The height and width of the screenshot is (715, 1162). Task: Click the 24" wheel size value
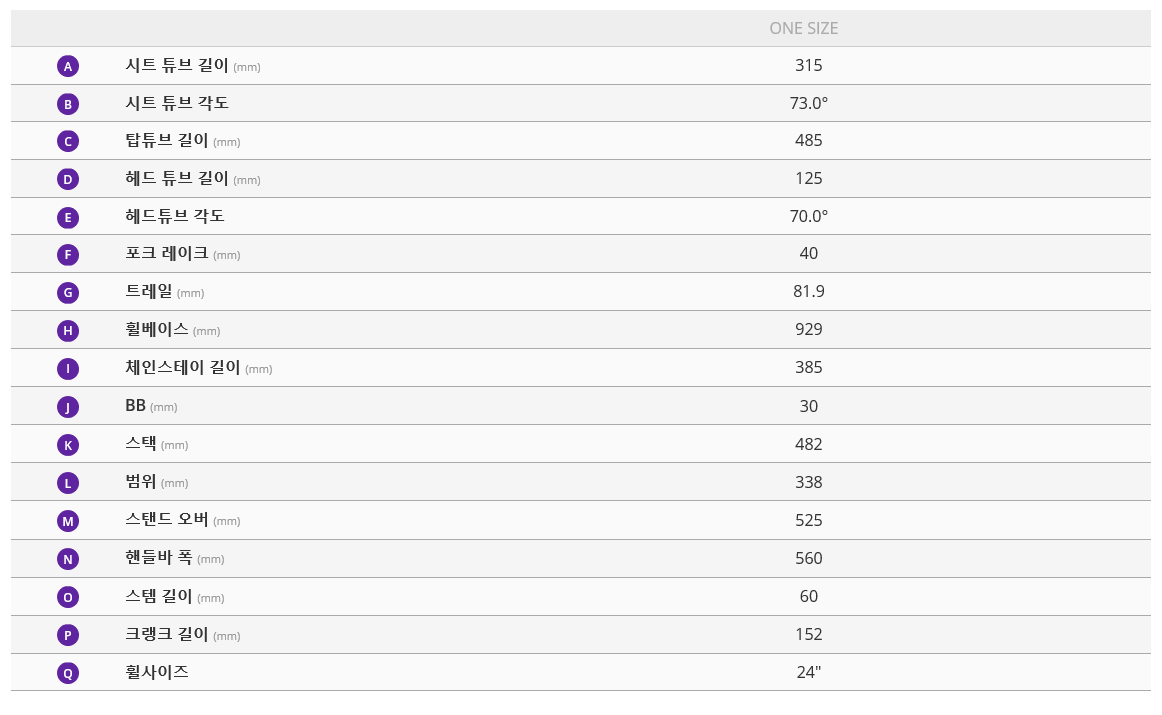pos(808,672)
